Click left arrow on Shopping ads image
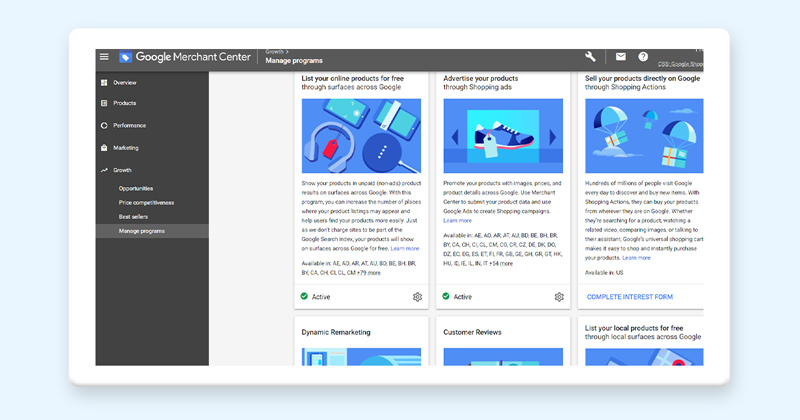800x420 pixels. click(451, 136)
